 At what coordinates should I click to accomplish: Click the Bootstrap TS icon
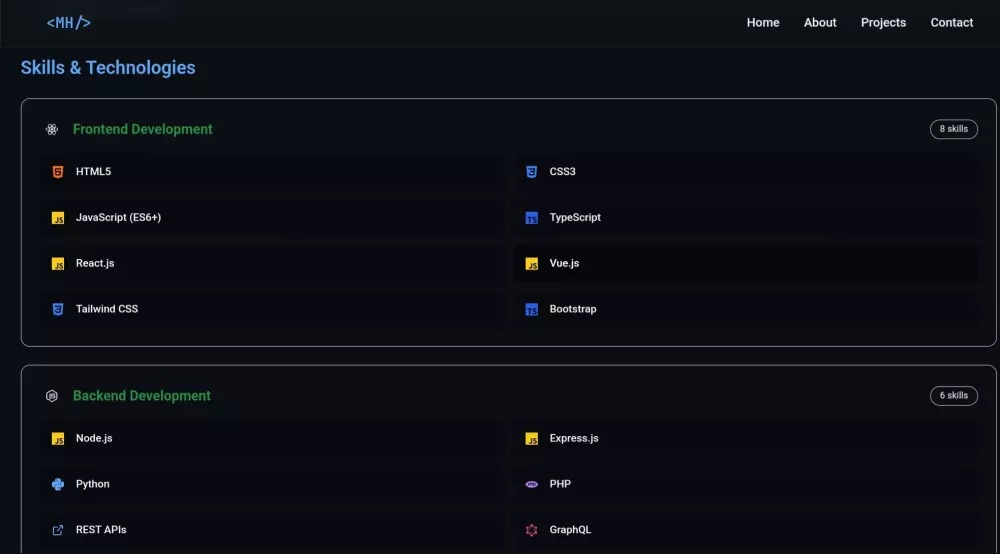tap(531, 309)
